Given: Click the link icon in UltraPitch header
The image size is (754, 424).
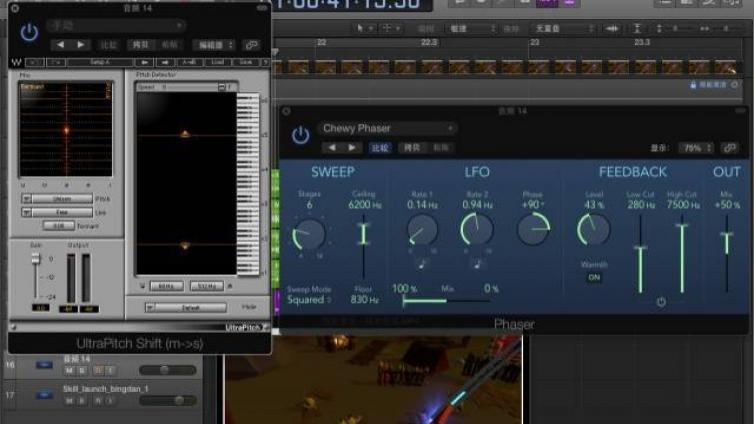Looking at the screenshot, I should pos(251,45).
